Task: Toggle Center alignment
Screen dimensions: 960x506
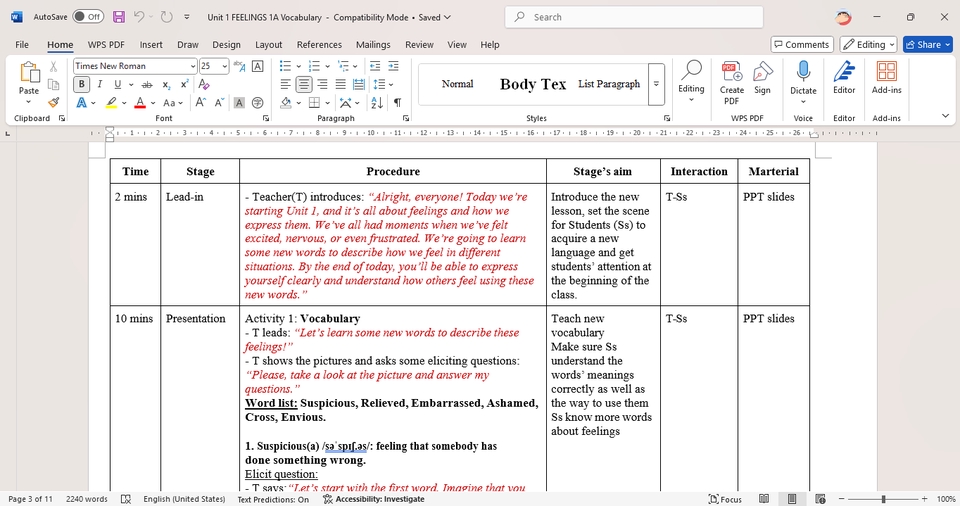Action: coord(304,85)
